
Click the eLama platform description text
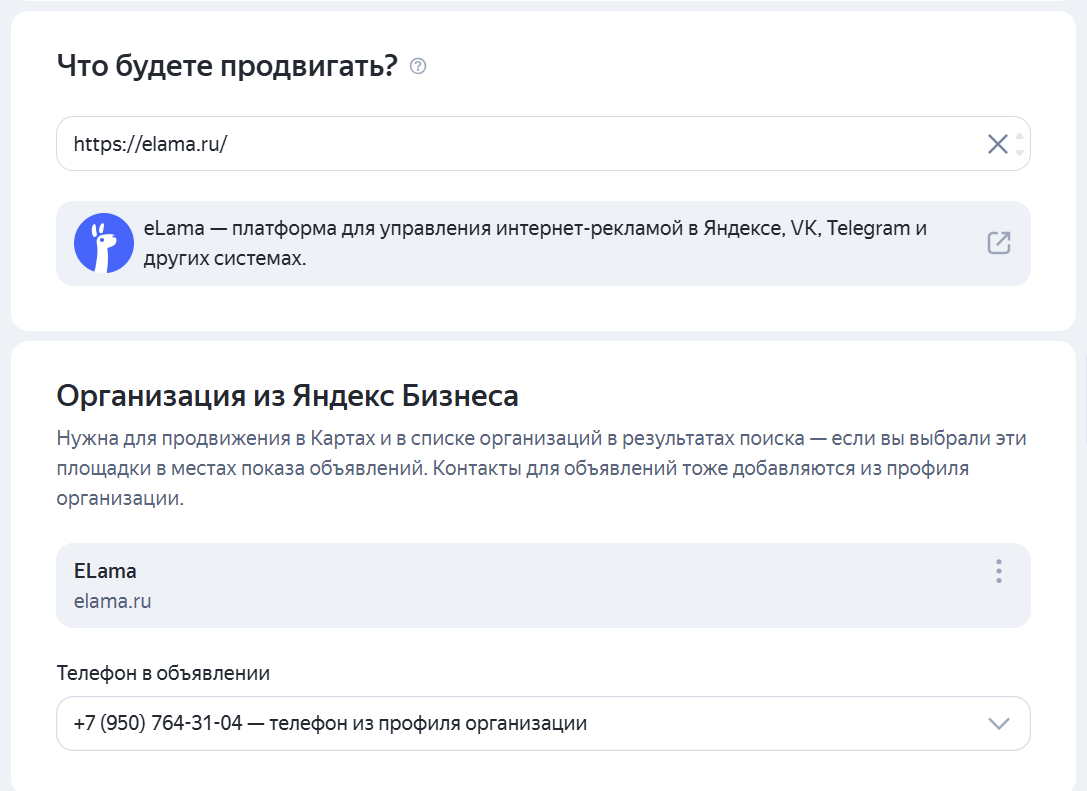(x=535, y=243)
